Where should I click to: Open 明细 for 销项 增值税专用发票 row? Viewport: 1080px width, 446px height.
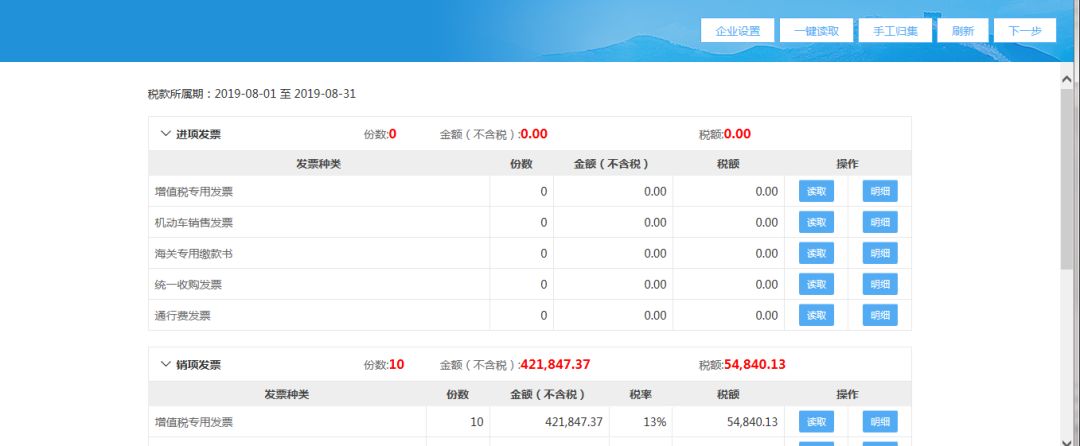pos(880,422)
